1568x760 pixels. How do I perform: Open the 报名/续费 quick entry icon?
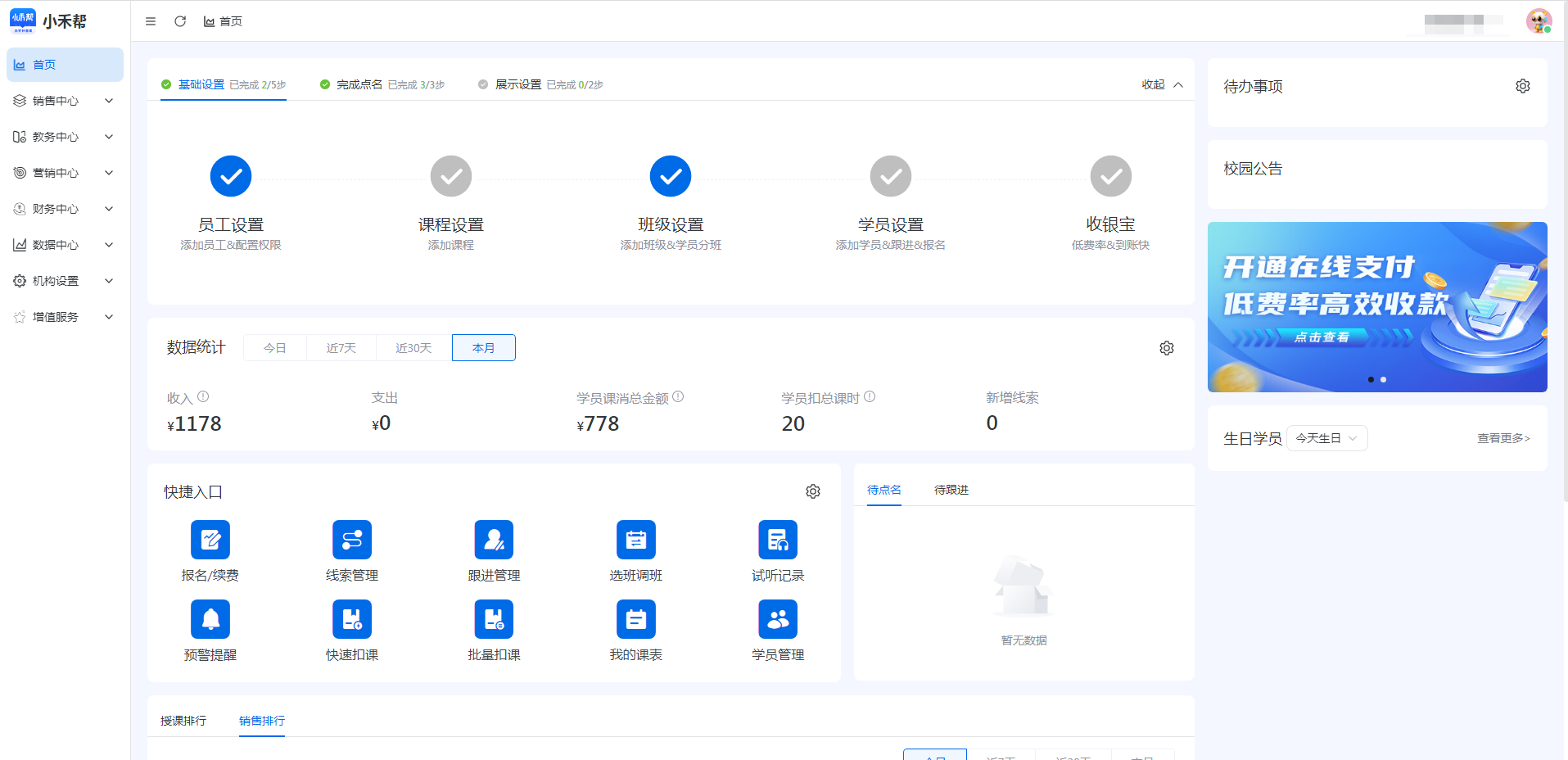tap(210, 541)
